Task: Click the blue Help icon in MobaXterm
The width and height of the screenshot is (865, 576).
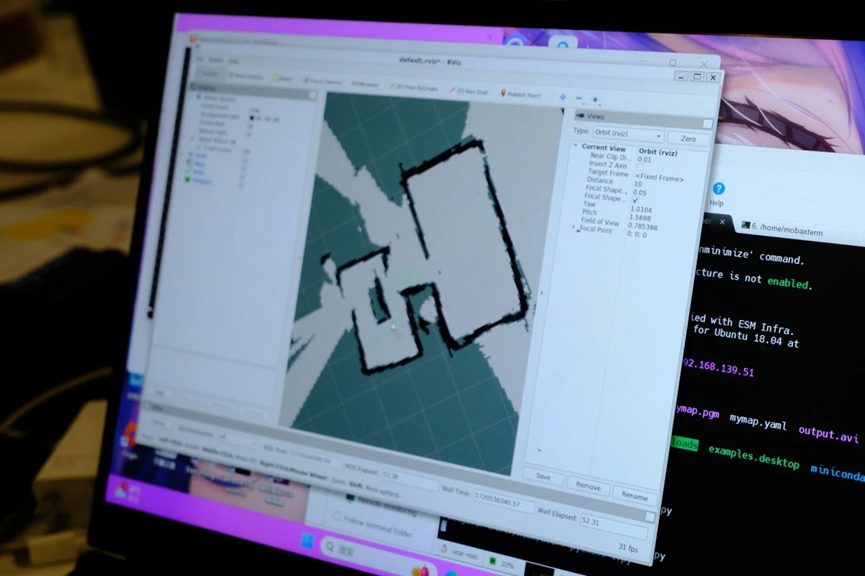Action: (718, 189)
